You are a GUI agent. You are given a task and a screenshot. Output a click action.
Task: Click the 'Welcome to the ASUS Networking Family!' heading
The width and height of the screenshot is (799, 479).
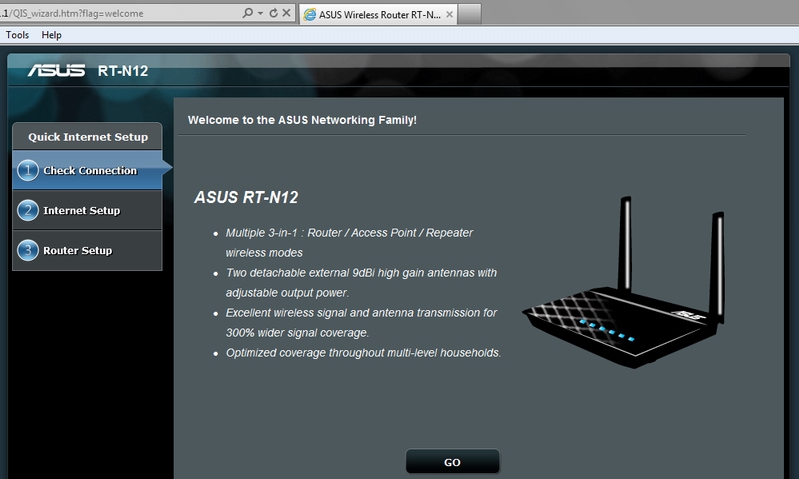pyautogui.click(x=302, y=120)
